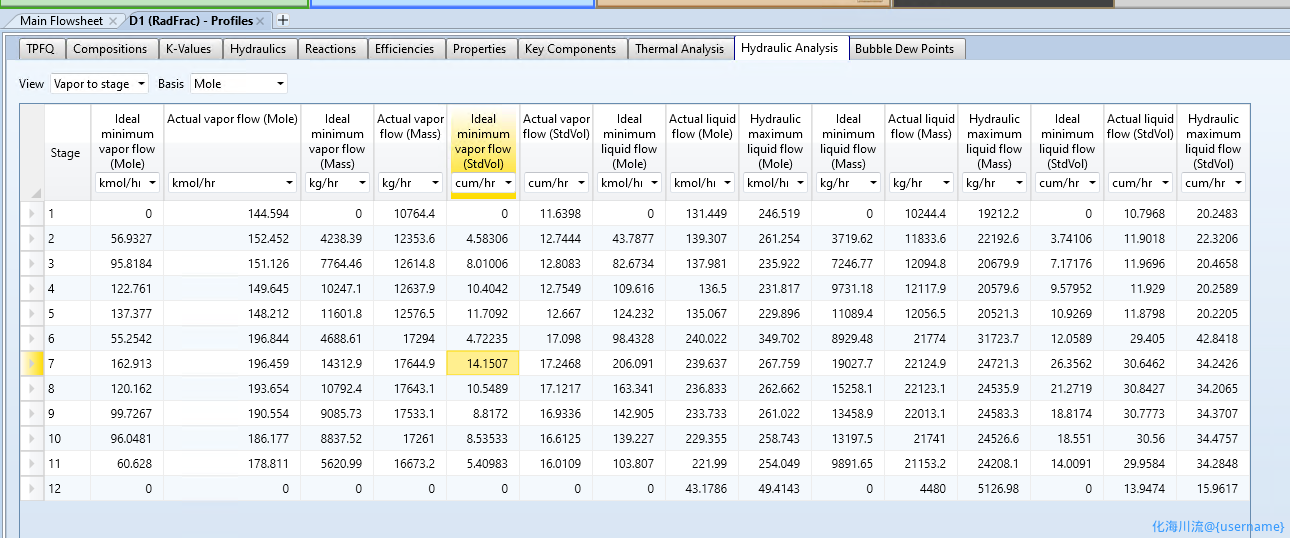This screenshot has height=538, width=1290.
Task: Select the stage 12 row using its row header arrow
Action: [x=32, y=489]
